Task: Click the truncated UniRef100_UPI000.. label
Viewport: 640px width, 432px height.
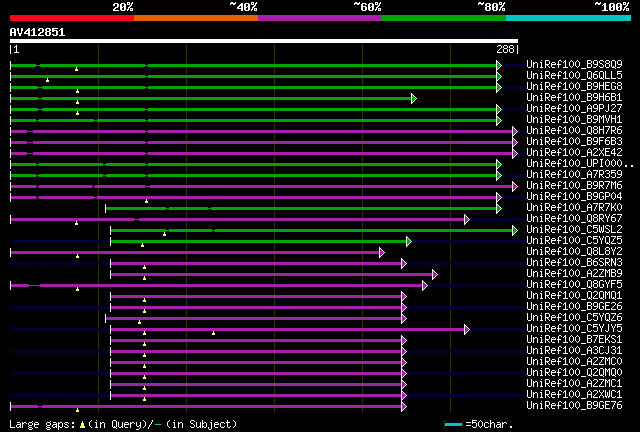Action: tap(580, 163)
